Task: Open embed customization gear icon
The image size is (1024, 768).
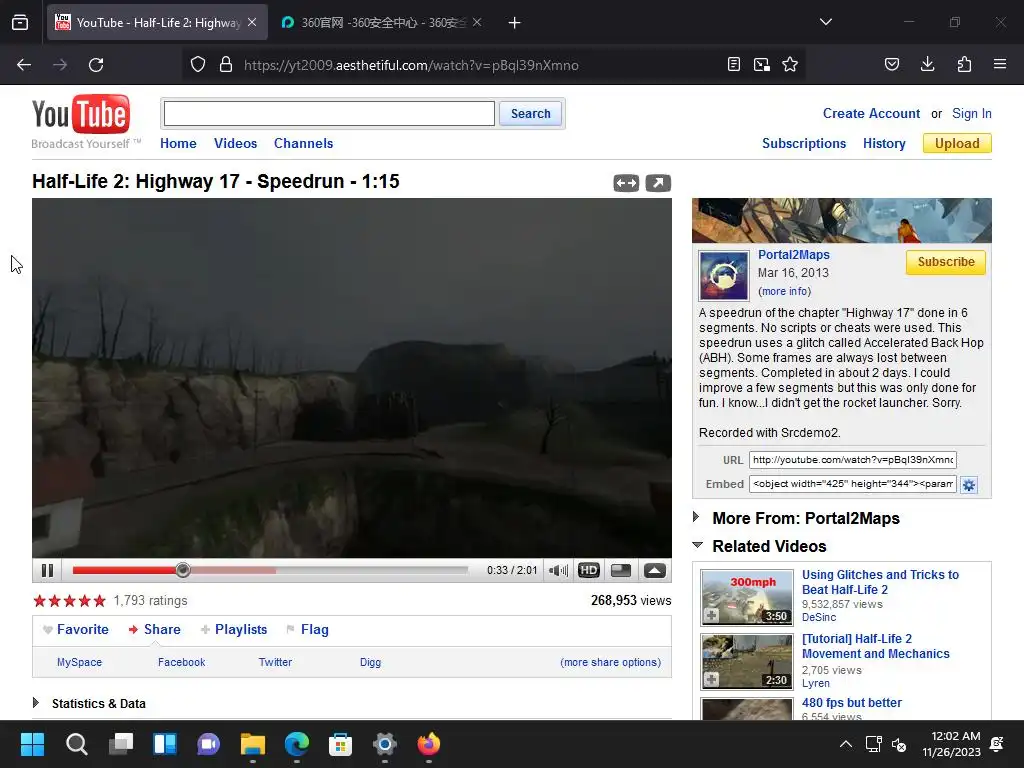Action: pos(968,485)
